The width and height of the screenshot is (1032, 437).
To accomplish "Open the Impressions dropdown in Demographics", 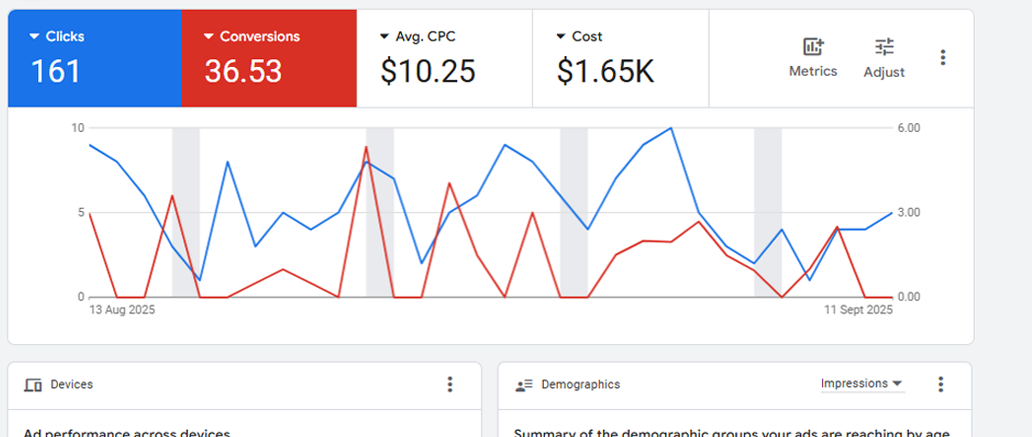I will 862,384.
